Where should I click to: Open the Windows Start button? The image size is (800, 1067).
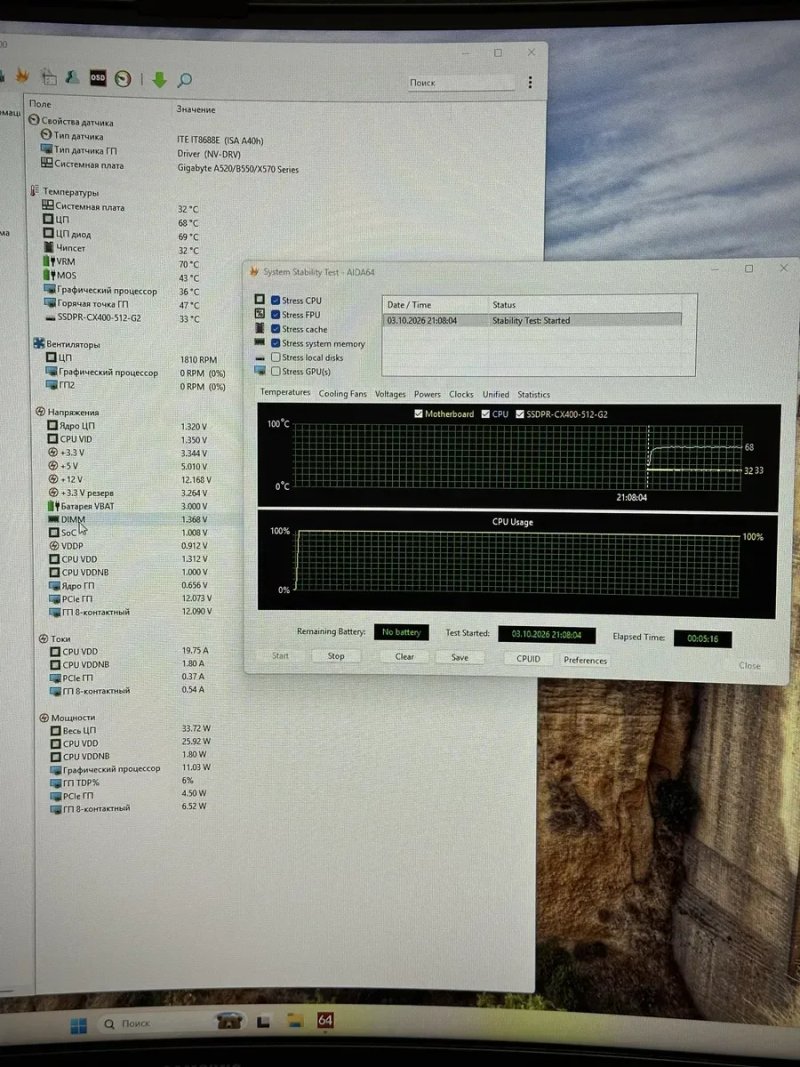(79, 1025)
